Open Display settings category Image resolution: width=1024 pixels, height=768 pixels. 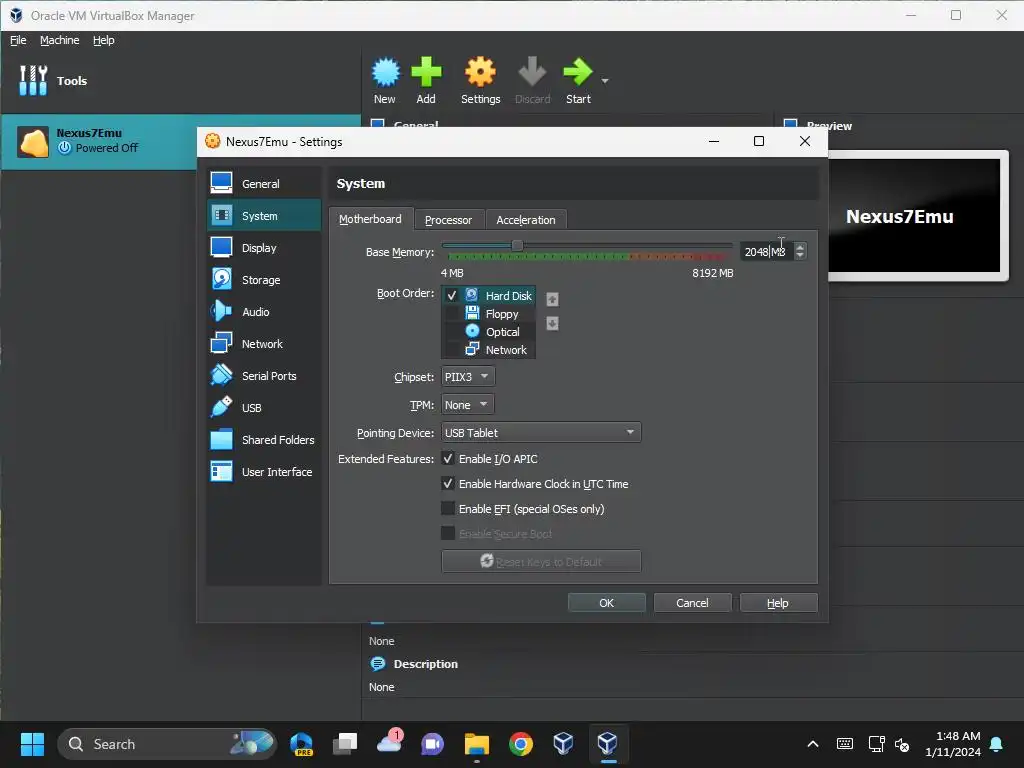coord(264,248)
